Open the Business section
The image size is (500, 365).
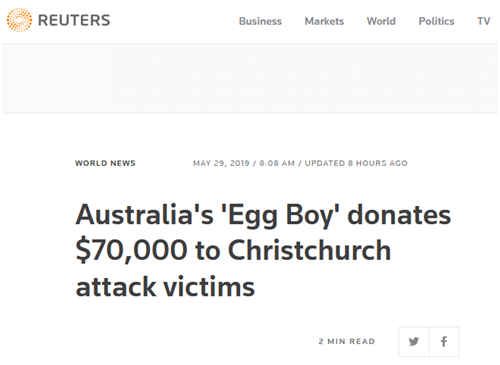[260, 21]
